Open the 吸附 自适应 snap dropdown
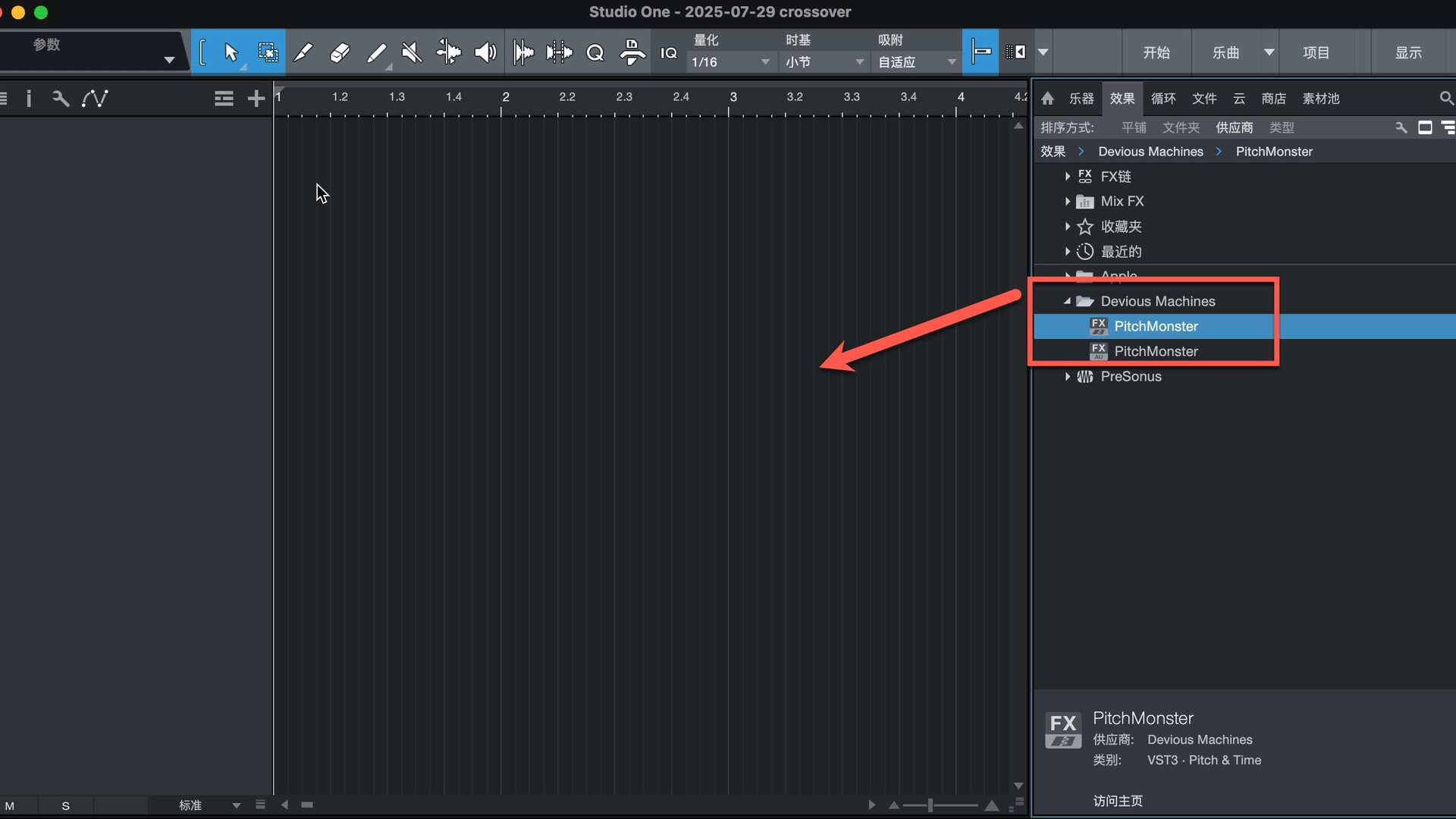The width and height of the screenshot is (1456, 819). point(918,61)
